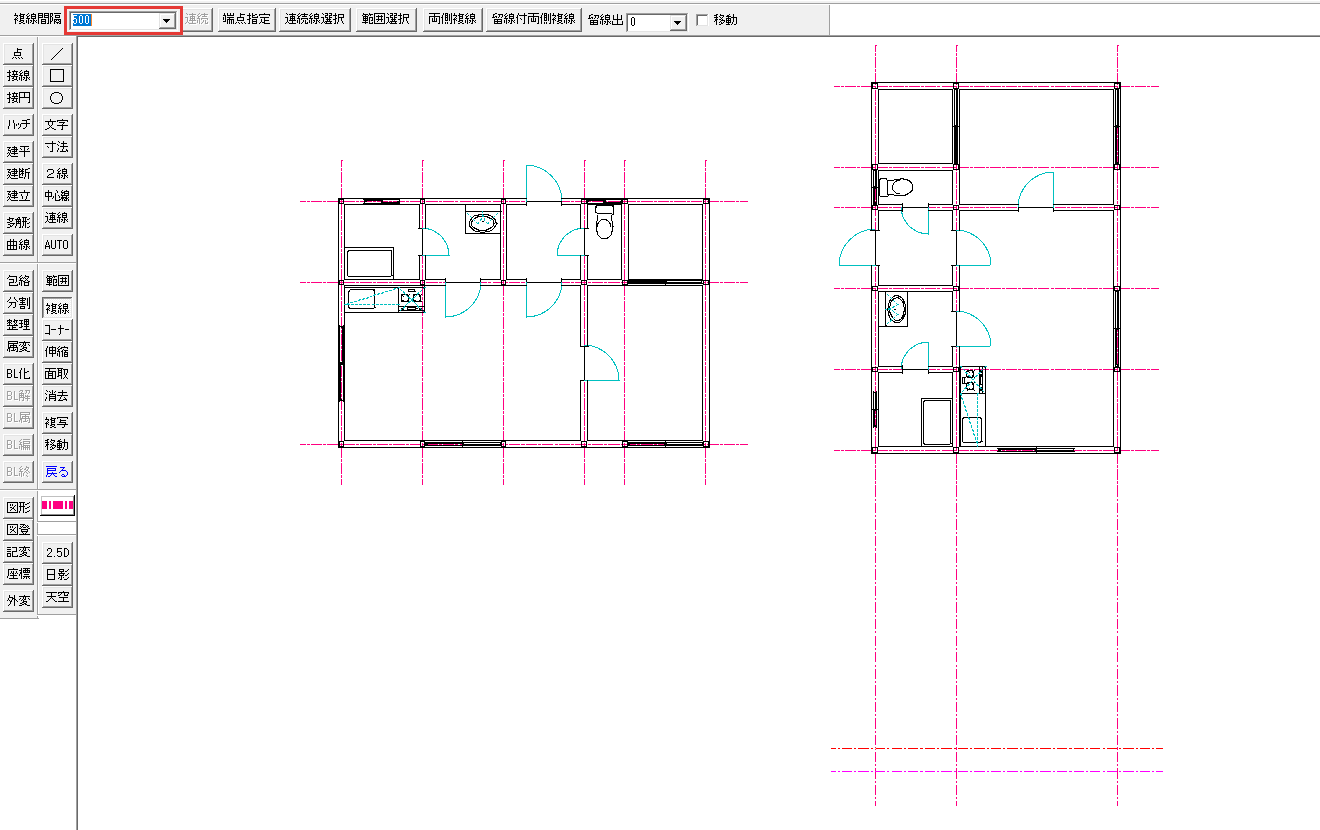Select the 接線 tangent line tool
The width and height of the screenshot is (1320, 830).
tap(18, 76)
